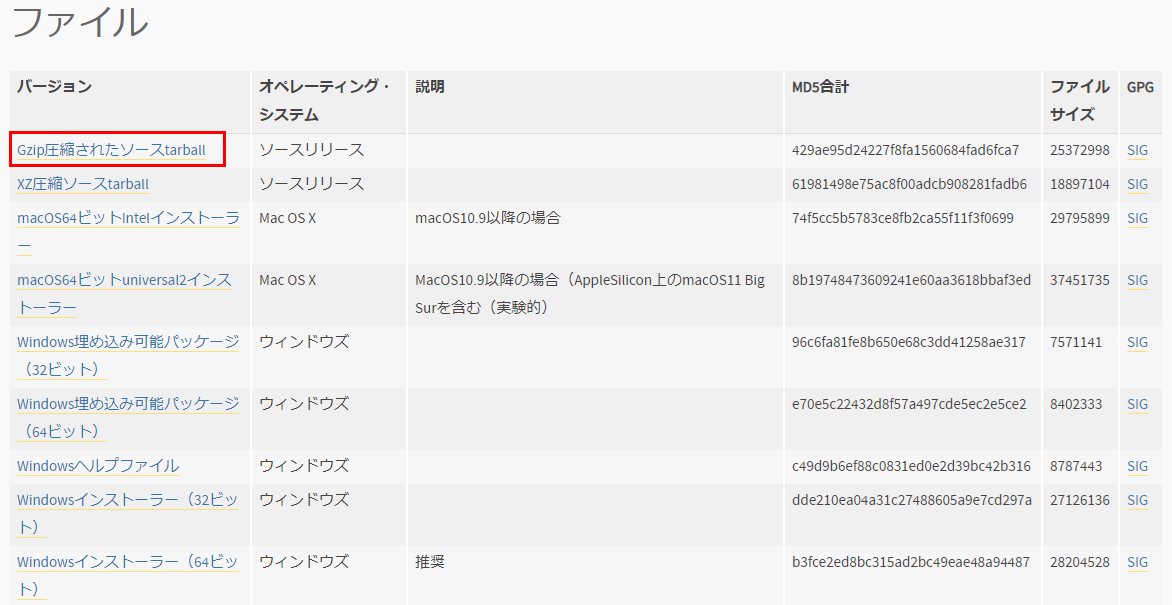This screenshot has height=605, width=1172.
Task: Select MD5 b3fce2ed8bc315ad2bc49eae48a94487
Action: (x=911, y=562)
